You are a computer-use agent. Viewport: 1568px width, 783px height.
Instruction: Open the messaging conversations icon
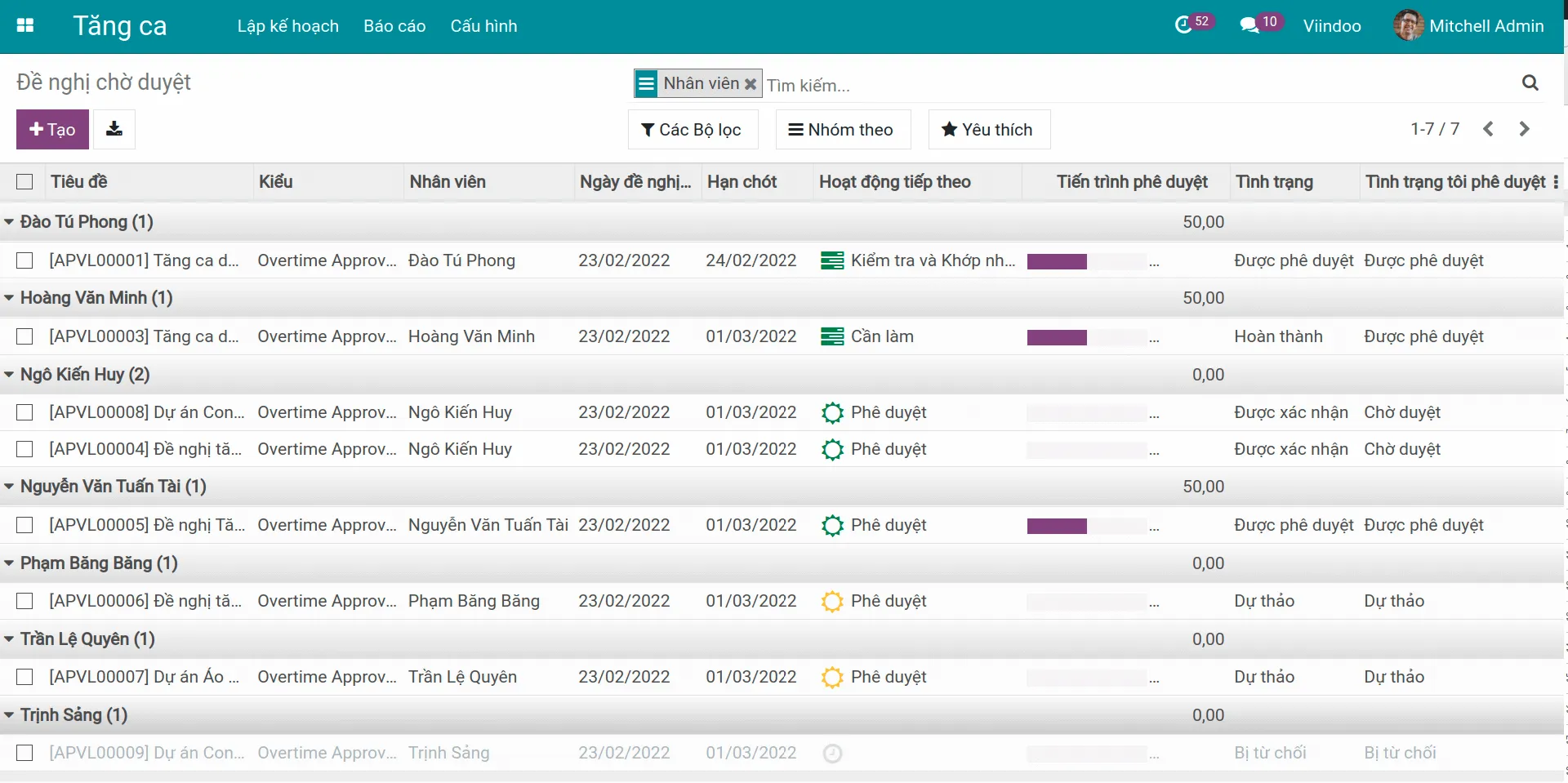tap(1250, 25)
